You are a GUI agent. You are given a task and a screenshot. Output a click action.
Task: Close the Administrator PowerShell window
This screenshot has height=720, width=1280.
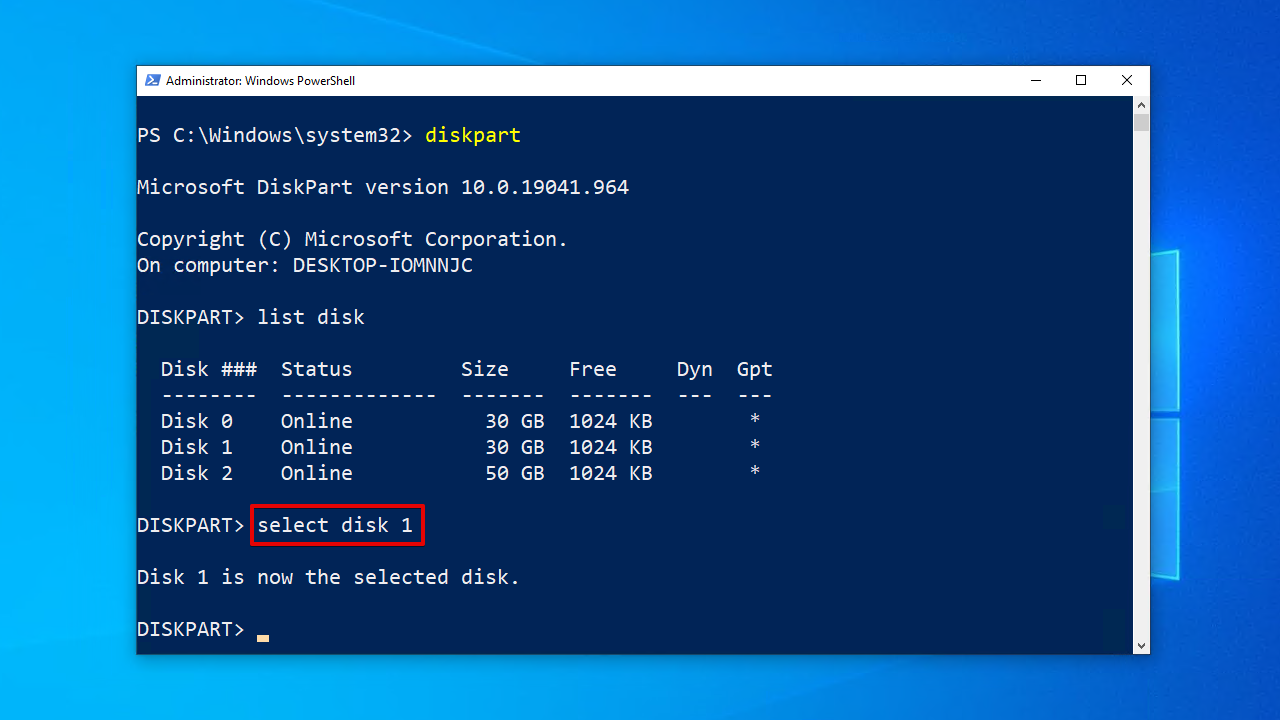tap(1127, 81)
